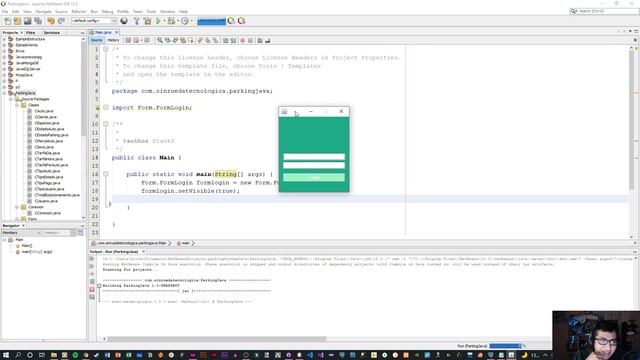Click the Clean and Build icon
Screen dimensions: 640x360
[x=147, y=21]
